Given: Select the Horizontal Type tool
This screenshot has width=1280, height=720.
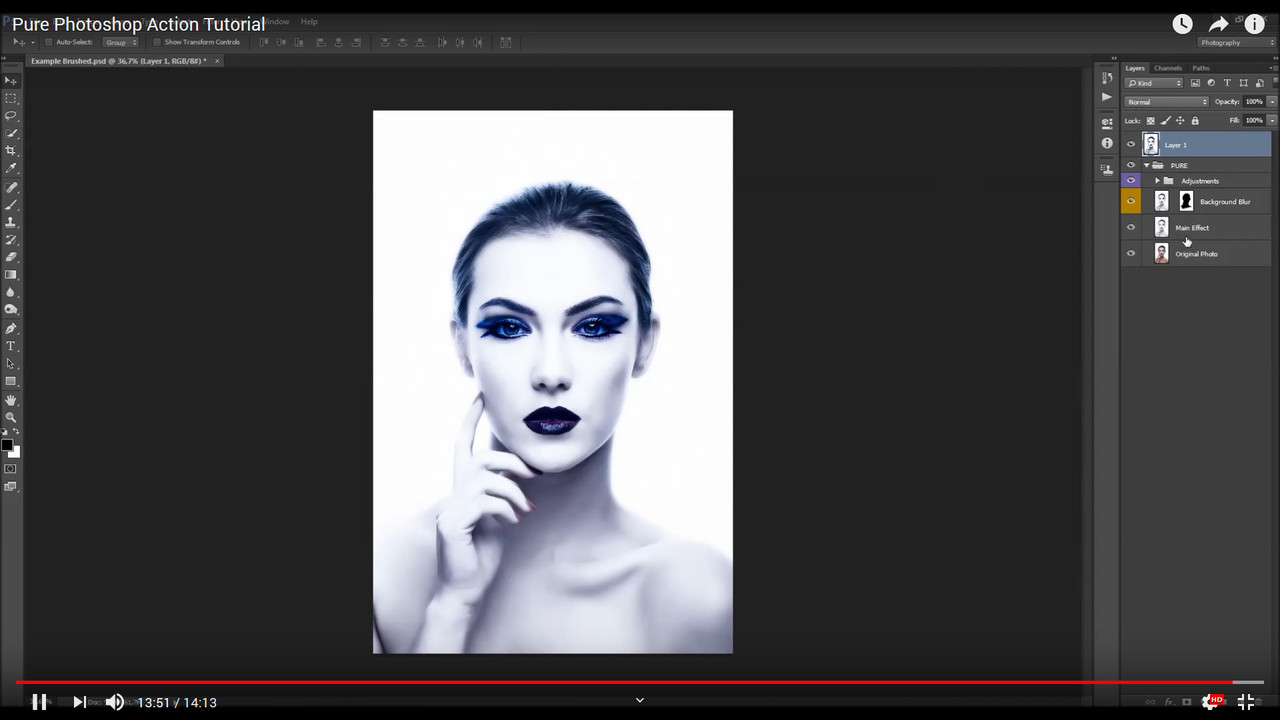Looking at the screenshot, I should [x=11, y=346].
